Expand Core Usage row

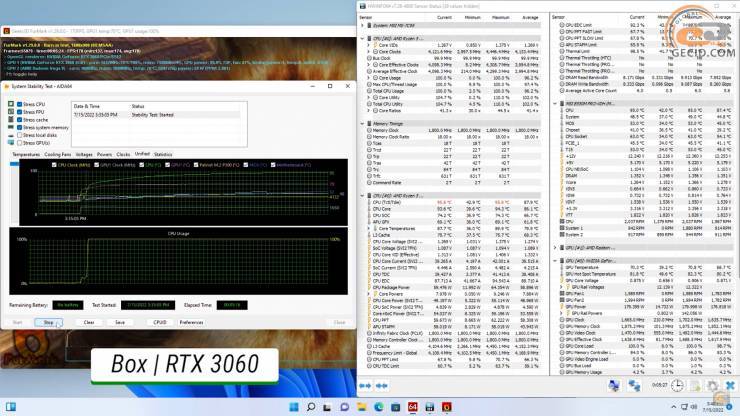pyautogui.click(x=369, y=78)
